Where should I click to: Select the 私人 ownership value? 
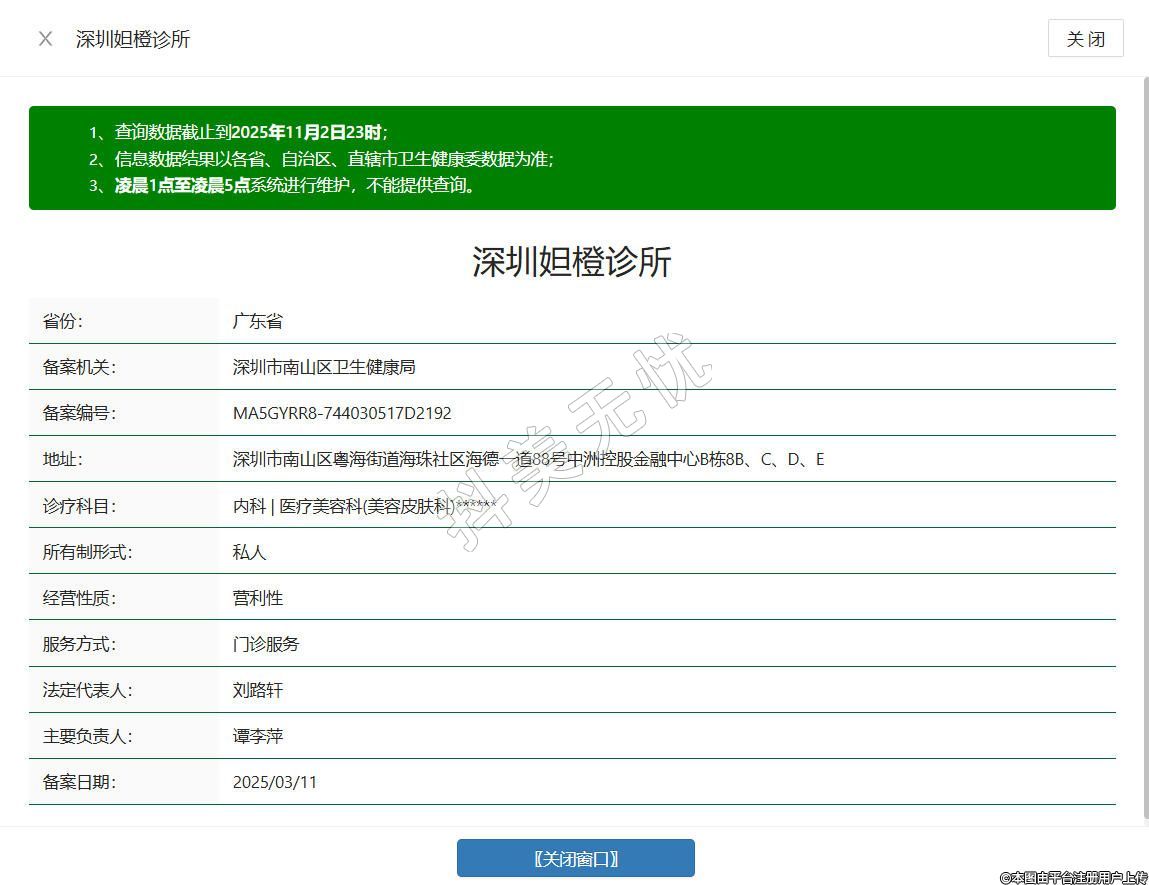[250, 552]
